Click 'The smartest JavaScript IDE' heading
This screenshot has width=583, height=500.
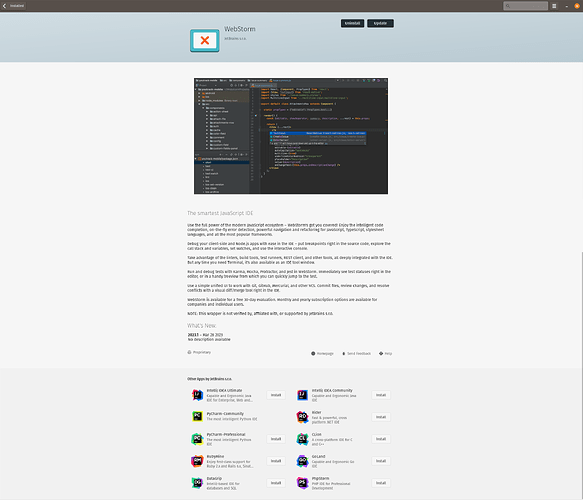click(220, 213)
